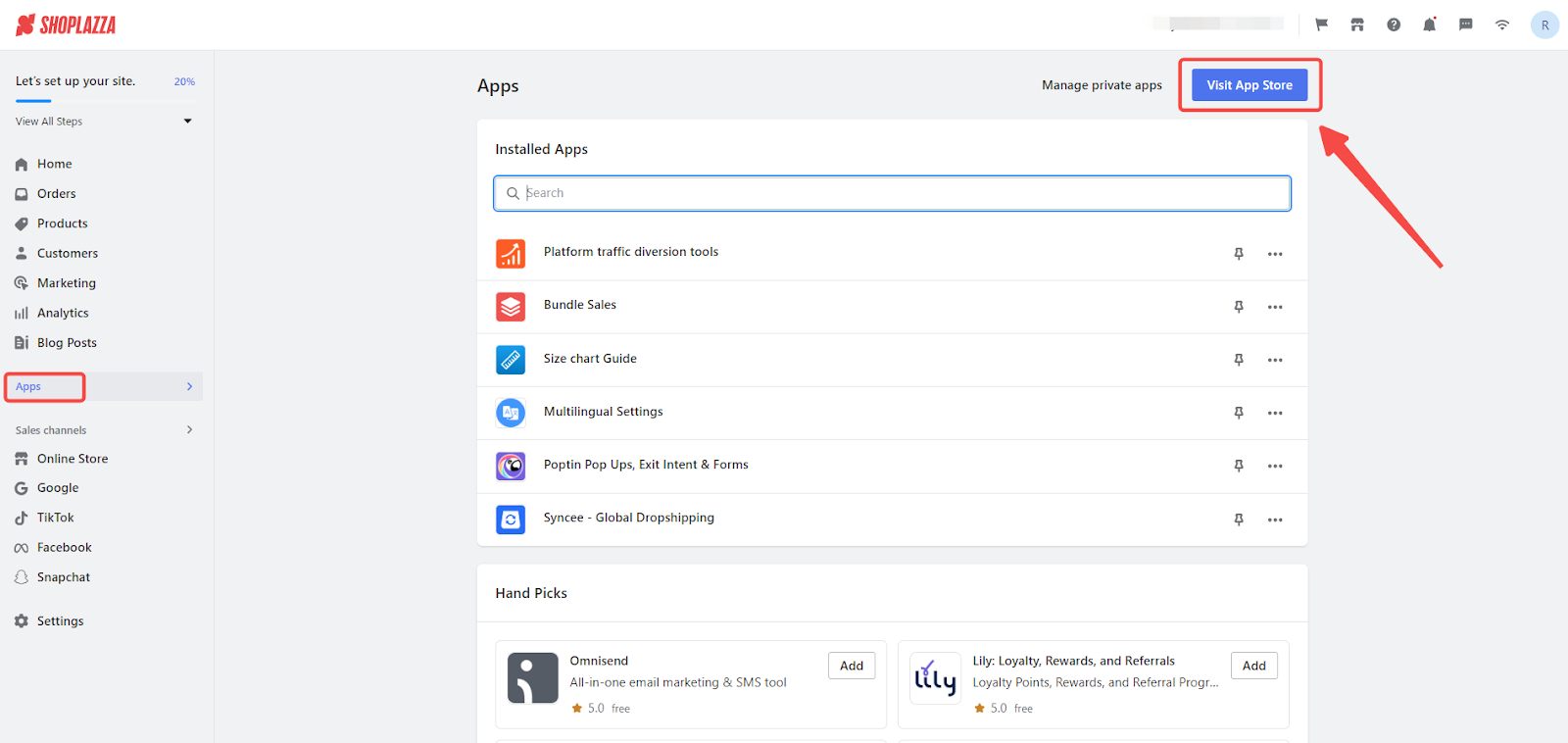The height and width of the screenshot is (743, 1568).
Task: Open more options for Size chart Guide
Action: 1275,360
